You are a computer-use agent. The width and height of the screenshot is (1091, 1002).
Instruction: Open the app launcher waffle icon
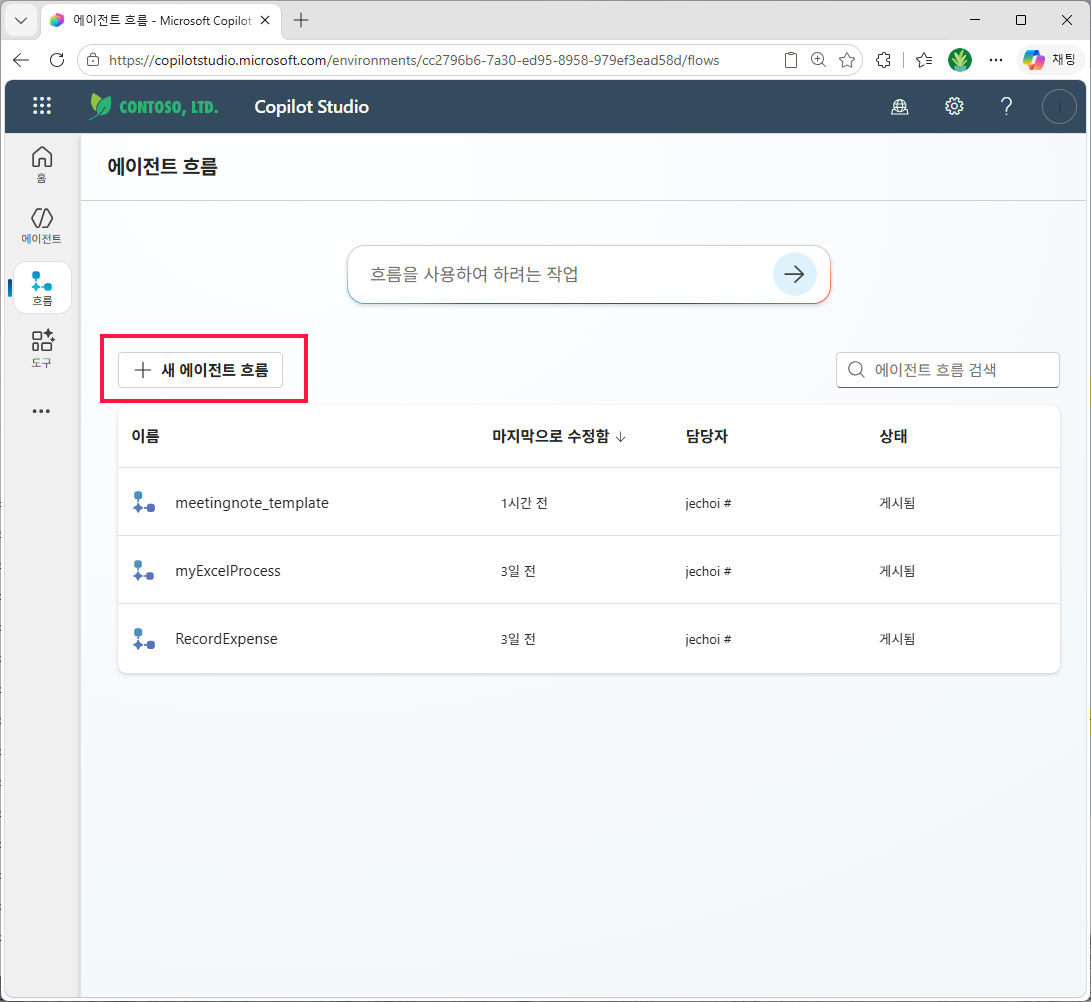point(42,106)
